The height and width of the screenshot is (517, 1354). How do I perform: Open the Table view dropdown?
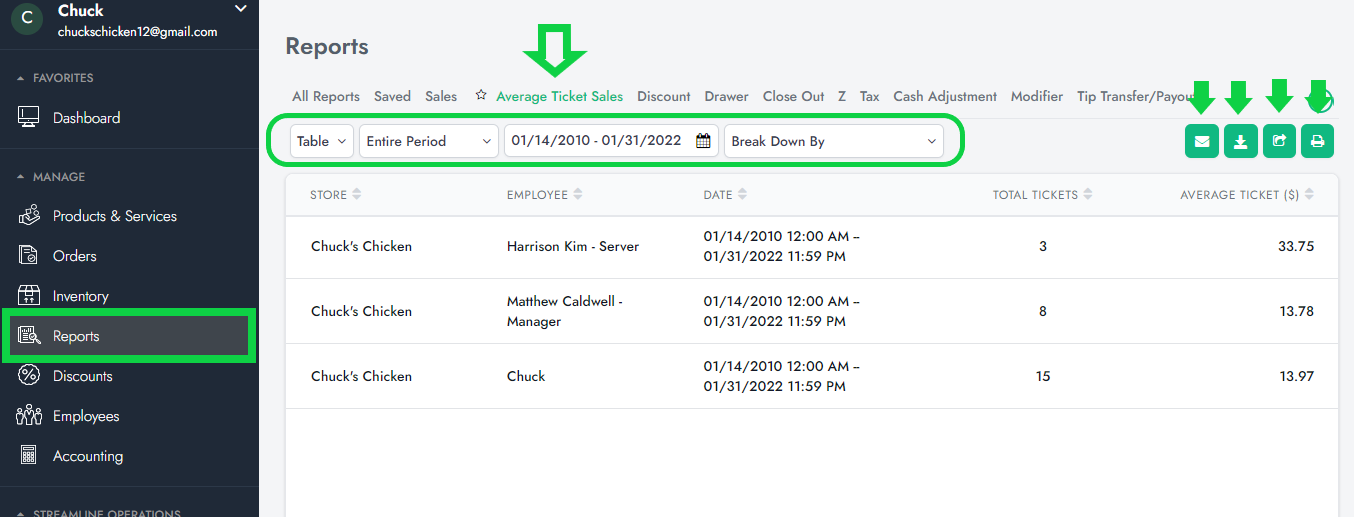(x=321, y=141)
